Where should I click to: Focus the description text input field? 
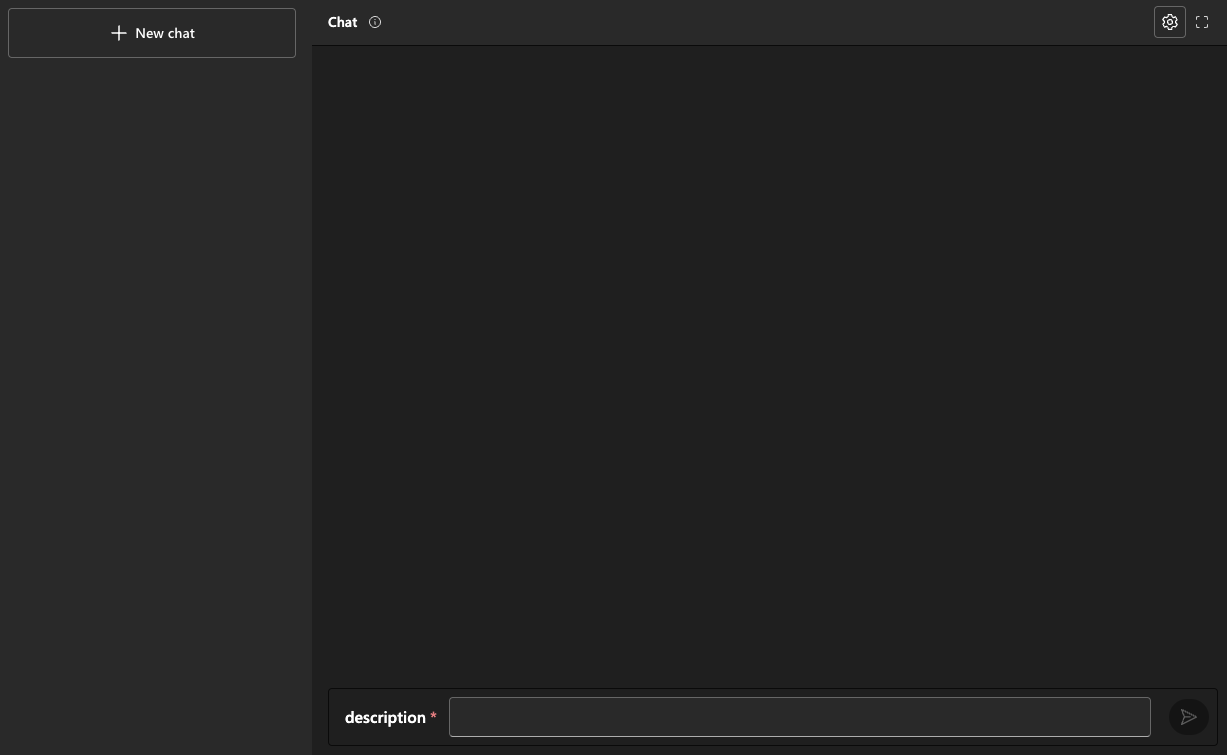pos(799,717)
